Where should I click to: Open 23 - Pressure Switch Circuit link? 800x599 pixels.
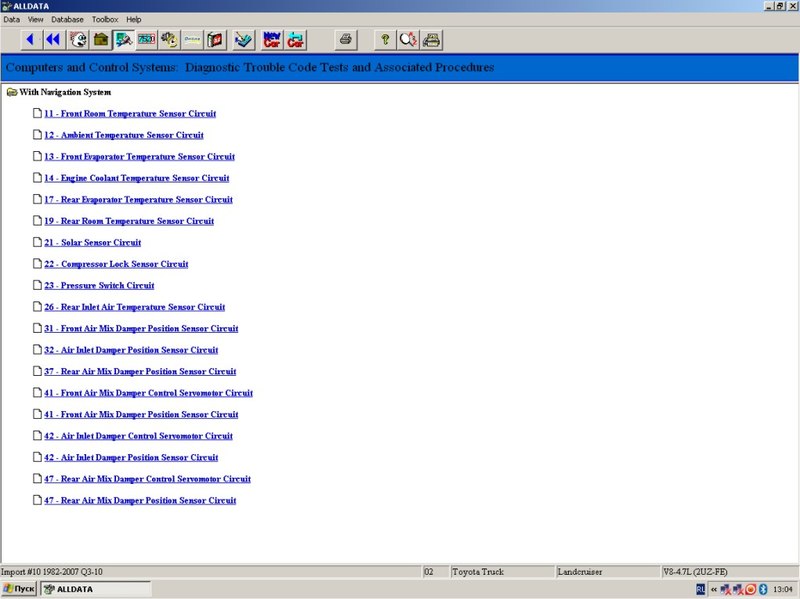(99, 285)
